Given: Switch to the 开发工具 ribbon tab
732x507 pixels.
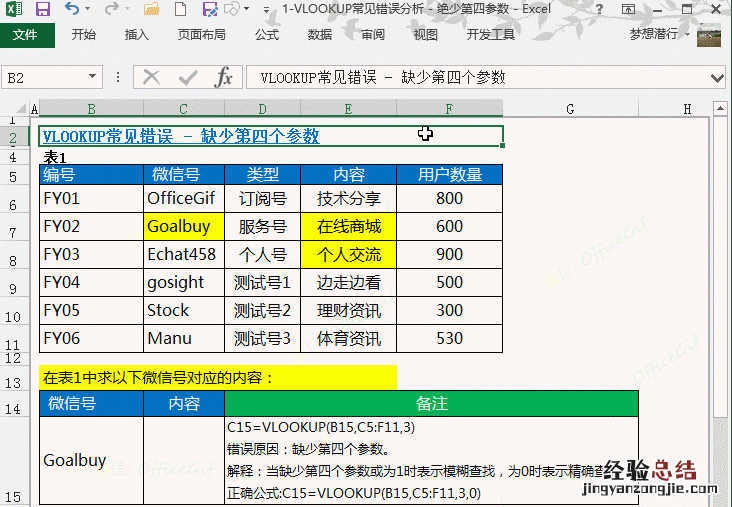Looking at the screenshot, I should pyautogui.click(x=491, y=35).
